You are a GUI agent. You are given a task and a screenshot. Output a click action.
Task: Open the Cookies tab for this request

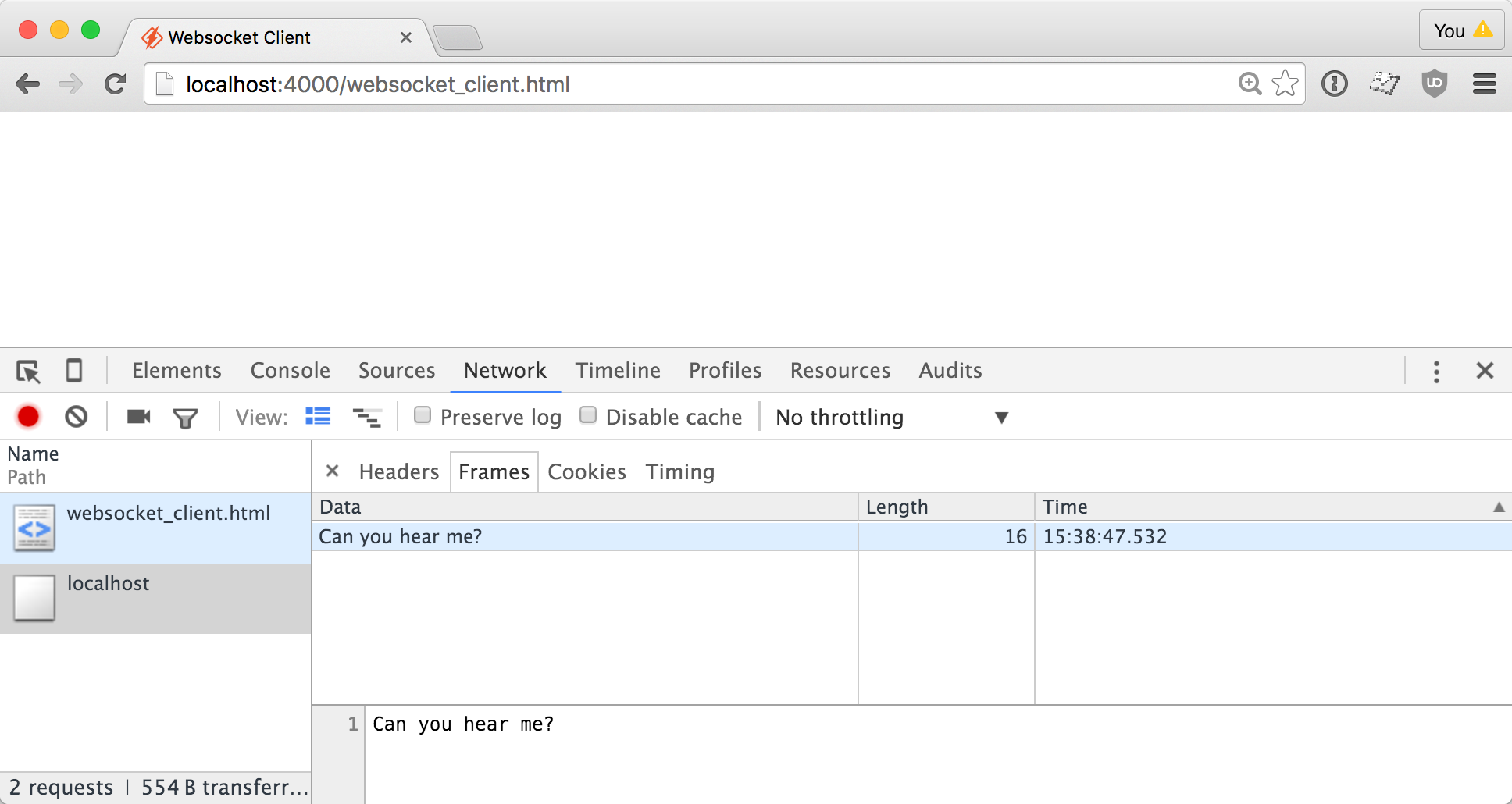587,471
